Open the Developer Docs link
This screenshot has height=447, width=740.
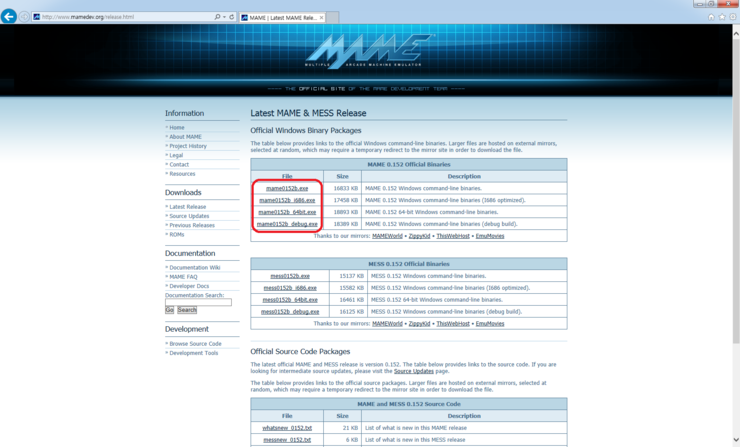[x=189, y=286]
